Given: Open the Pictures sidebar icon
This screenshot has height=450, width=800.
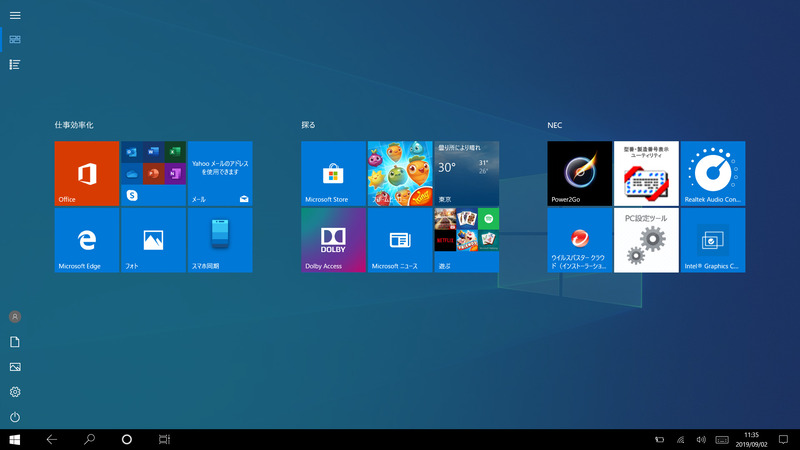Looking at the screenshot, I should click(15, 367).
